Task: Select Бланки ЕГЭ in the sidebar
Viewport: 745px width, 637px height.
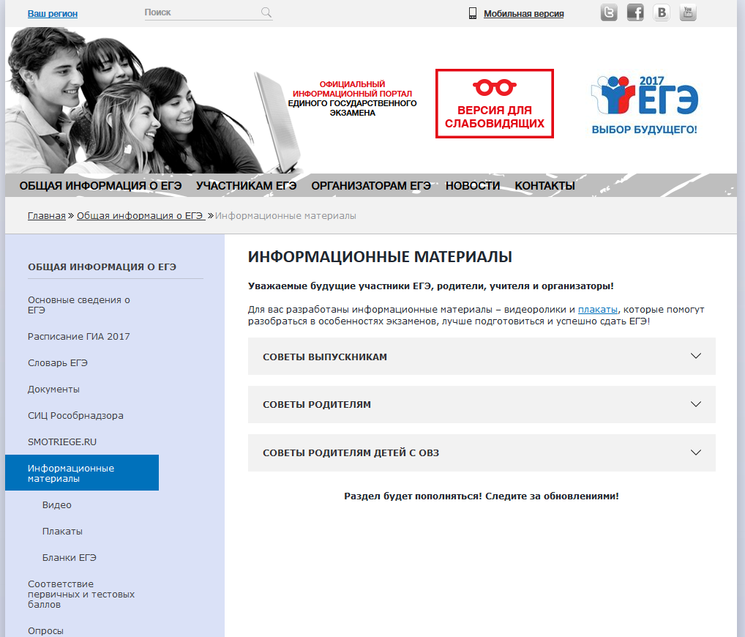Action: click(69, 557)
